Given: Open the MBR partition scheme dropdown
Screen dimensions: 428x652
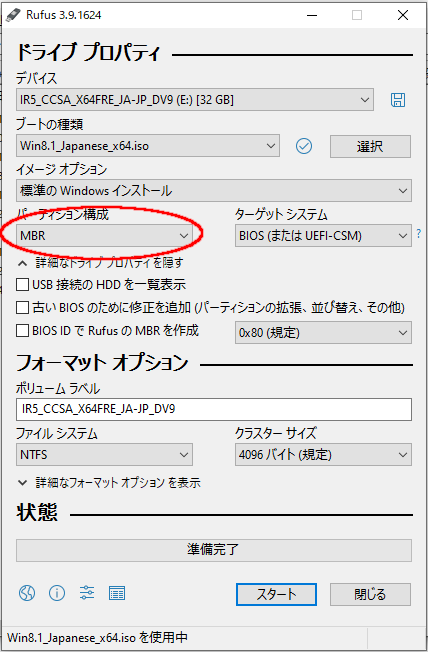Looking at the screenshot, I should tap(104, 236).
